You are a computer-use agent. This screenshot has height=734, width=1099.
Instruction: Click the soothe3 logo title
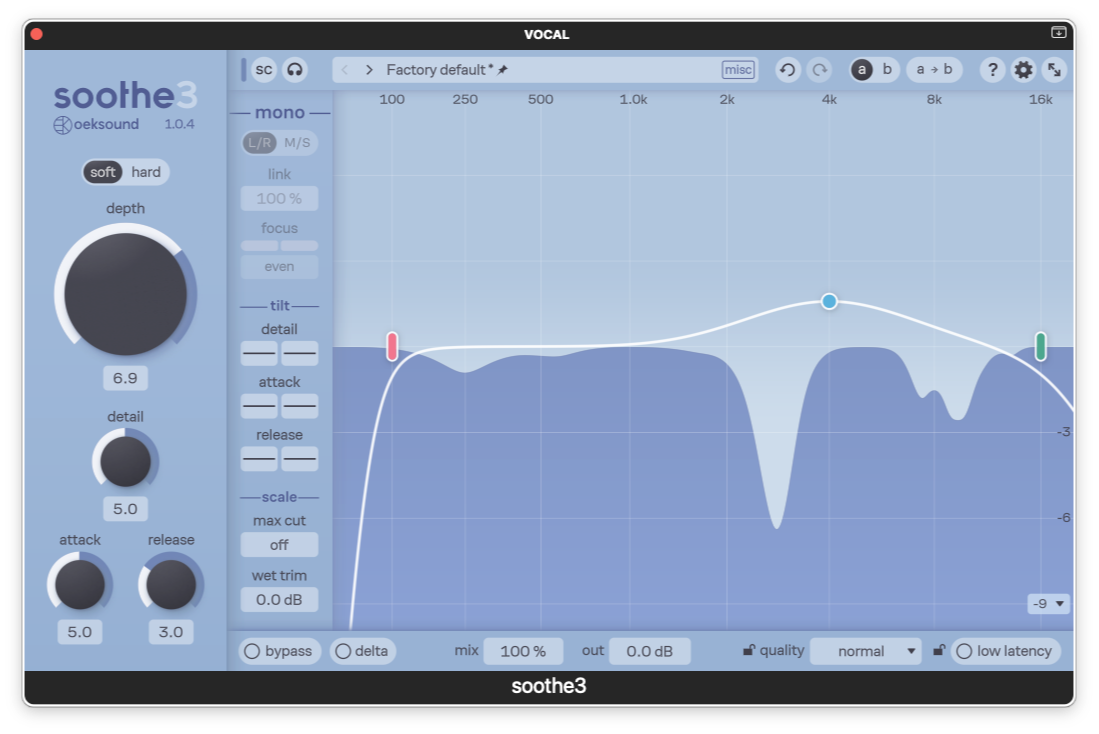click(125, 95)
